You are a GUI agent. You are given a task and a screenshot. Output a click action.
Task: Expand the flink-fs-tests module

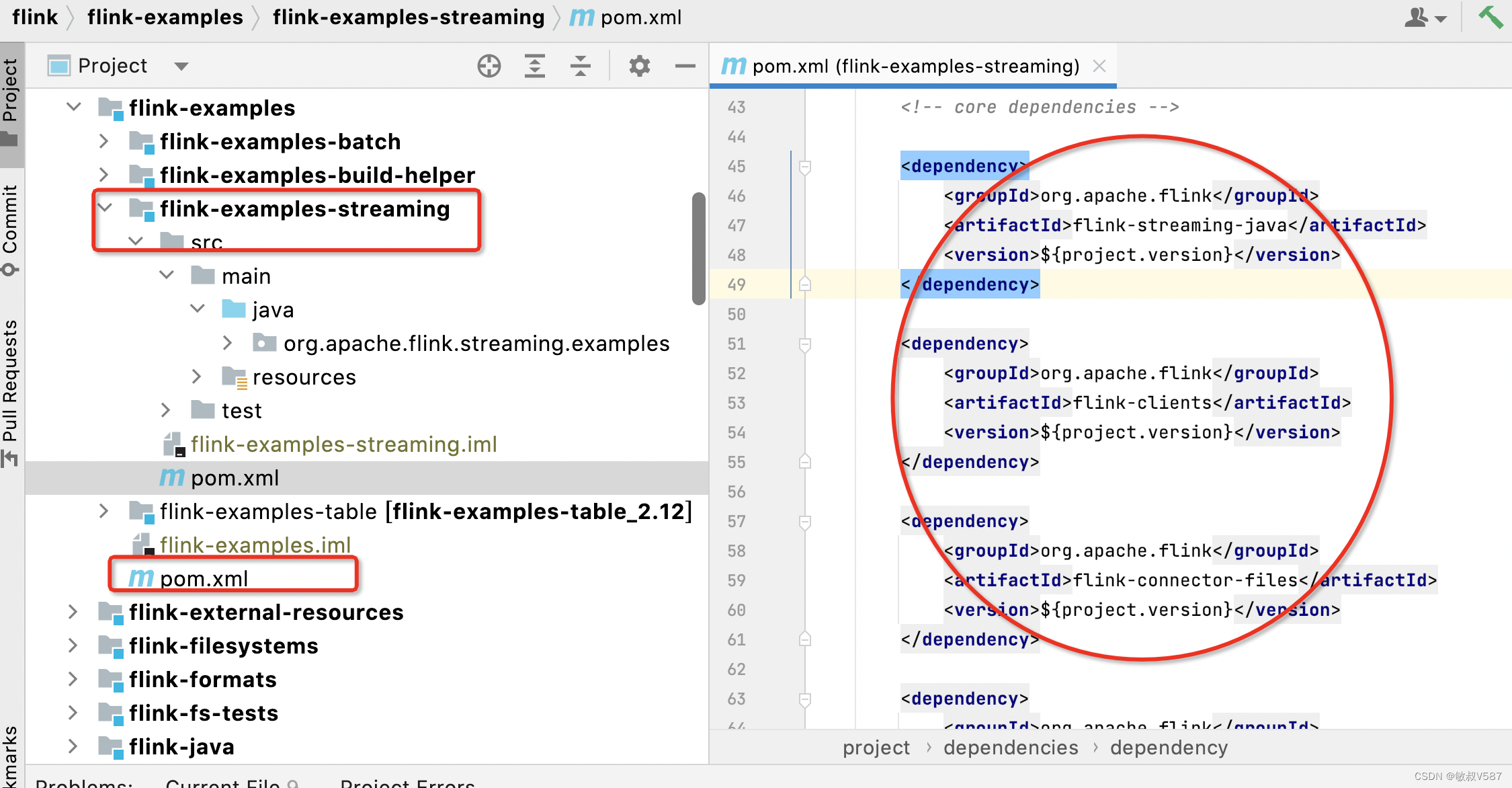pos(73,713)
